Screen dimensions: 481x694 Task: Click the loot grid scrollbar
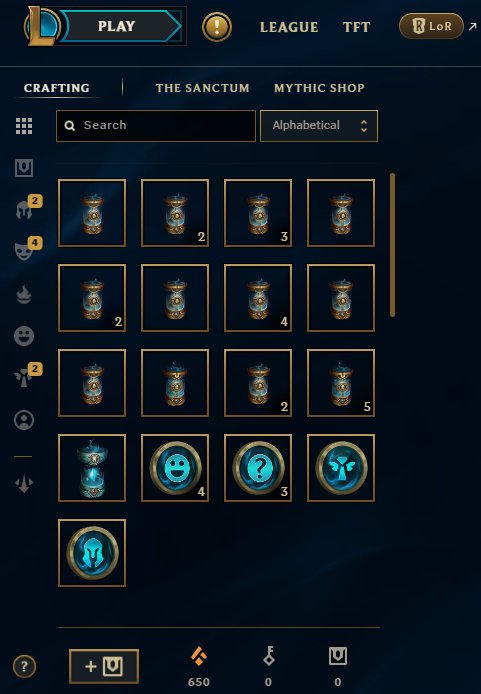point(392,245)
